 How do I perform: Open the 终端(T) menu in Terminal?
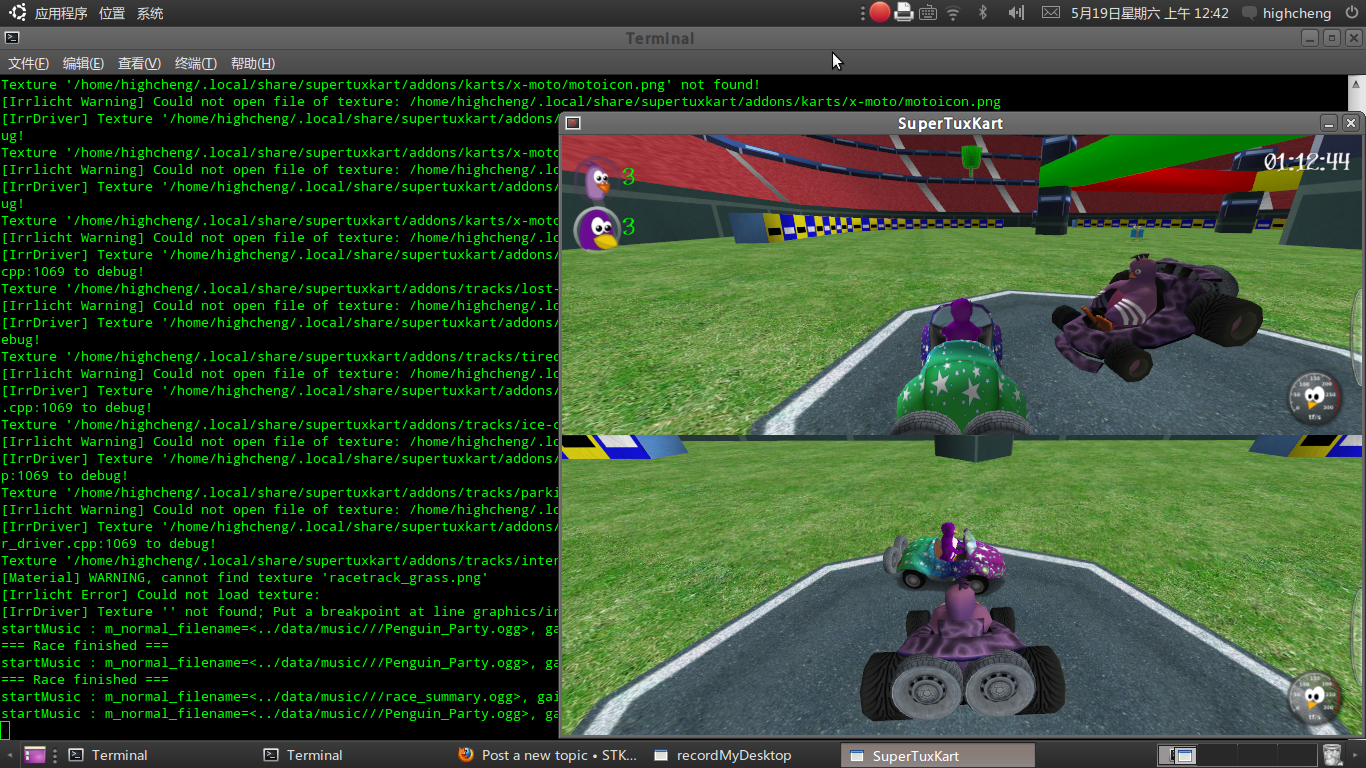195,63
